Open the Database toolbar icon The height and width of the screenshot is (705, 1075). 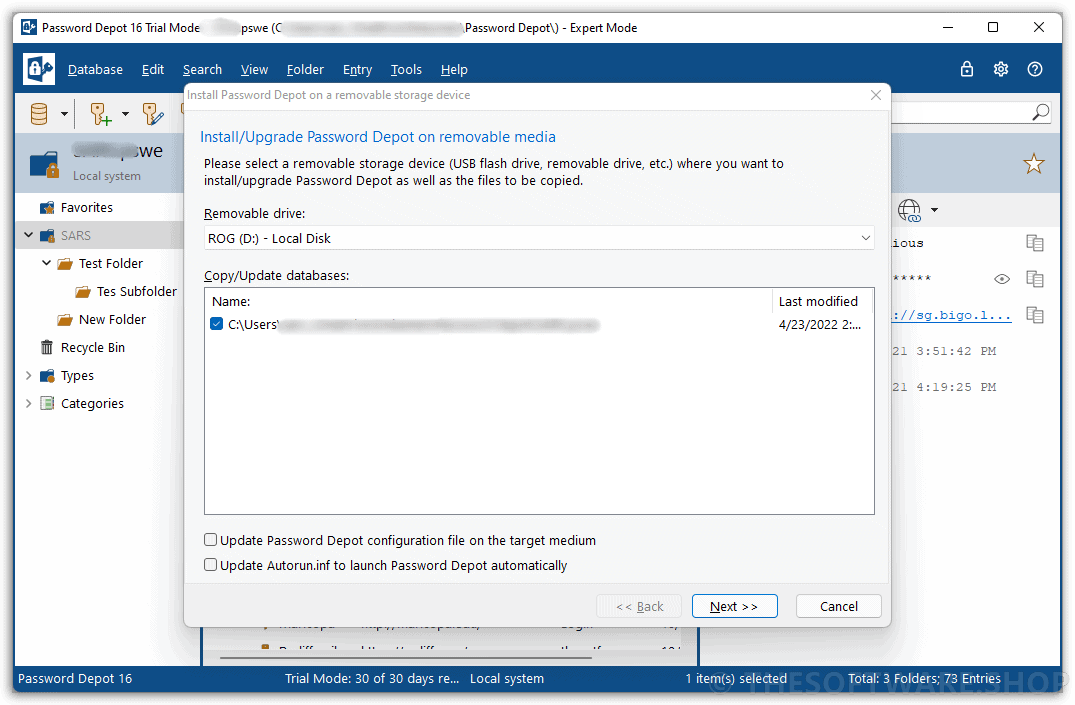pos(39,114)
